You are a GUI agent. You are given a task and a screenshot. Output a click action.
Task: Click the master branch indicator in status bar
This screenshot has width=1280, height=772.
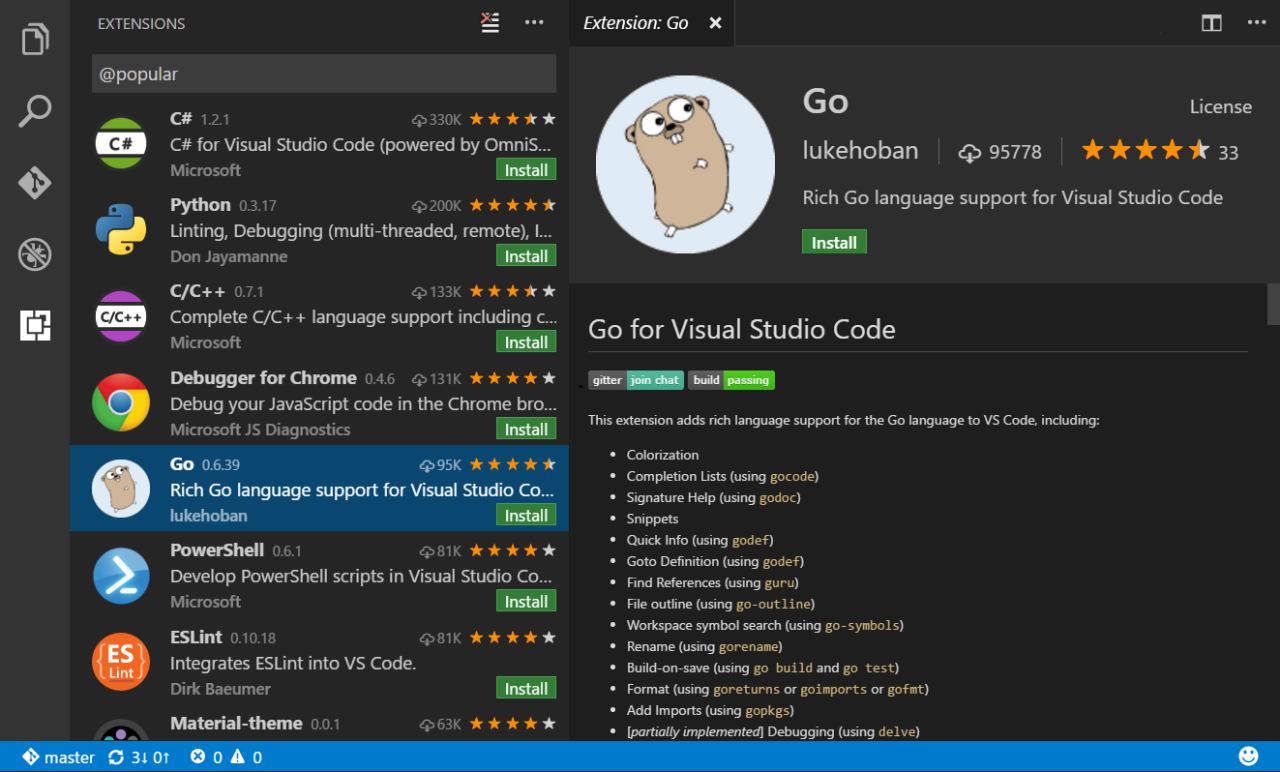[x=59, y=757]
